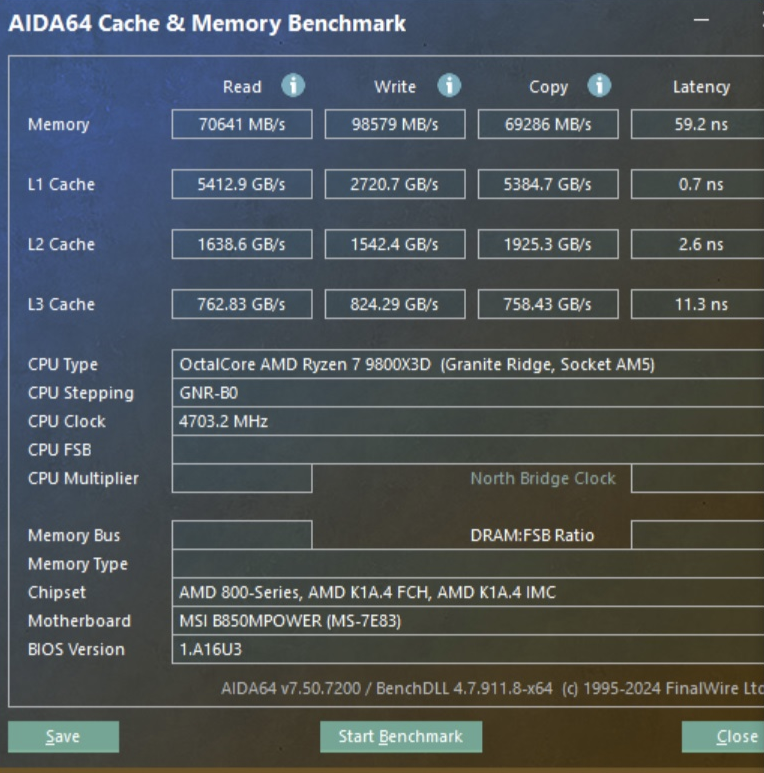The height and width of the screenshot is (773, 764).
Task: Click the empty Memory Bus field
Action: coord(242,535)
